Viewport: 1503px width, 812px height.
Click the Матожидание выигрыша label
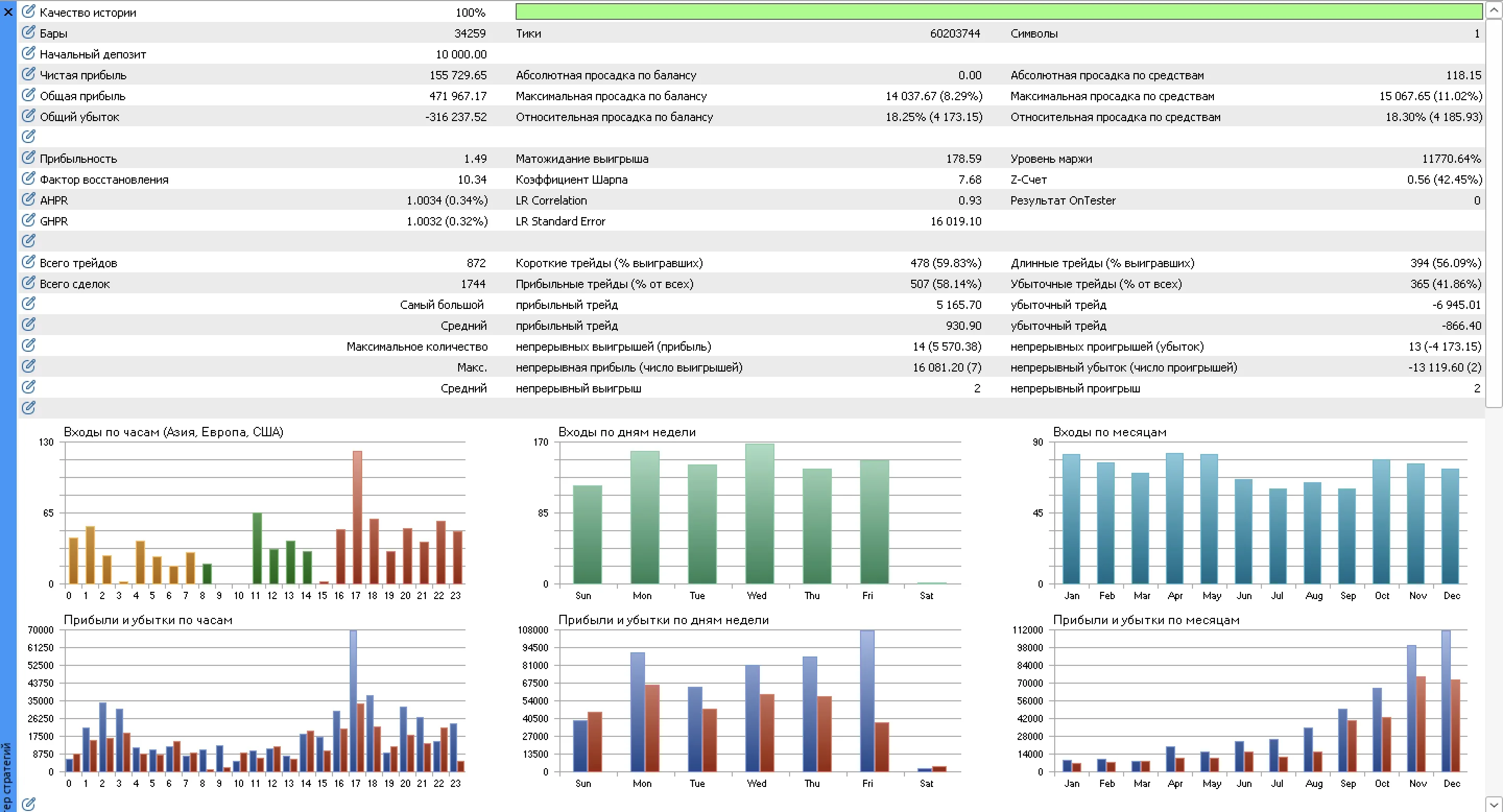pos(582,159)
